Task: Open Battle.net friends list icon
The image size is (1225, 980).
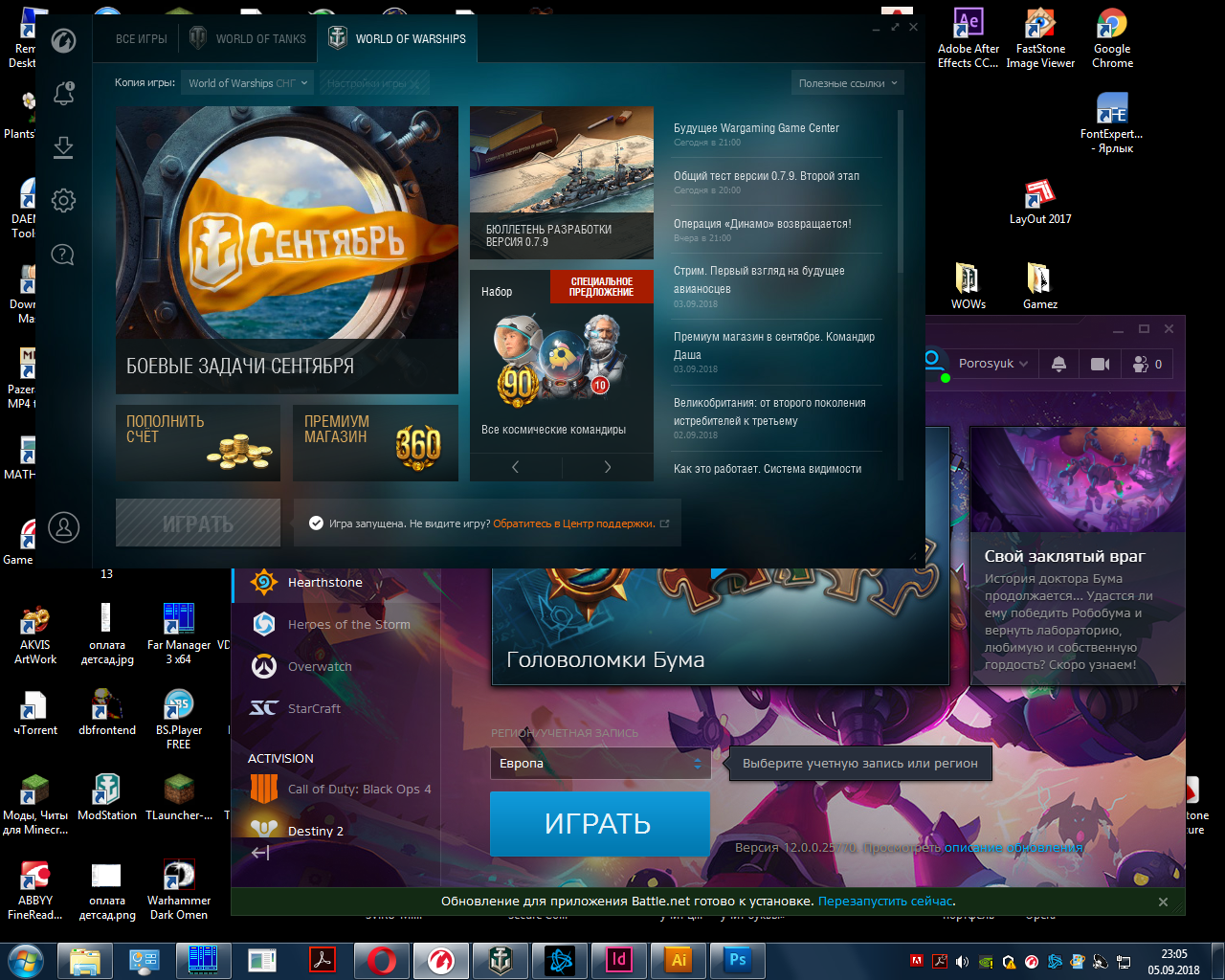Action: (1147, 364)
